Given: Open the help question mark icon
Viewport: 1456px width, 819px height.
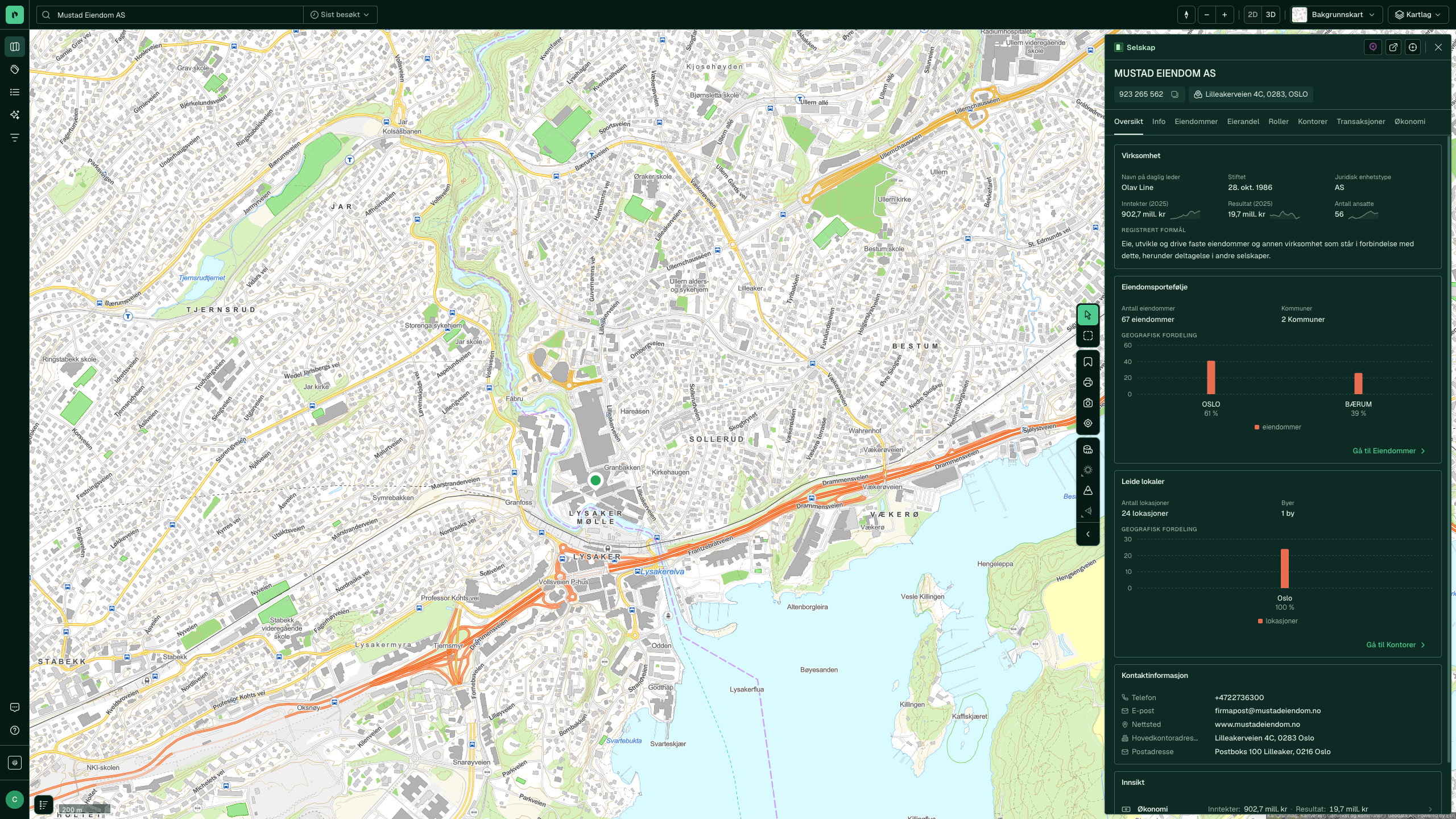Looking at the screenshot, I should pos(15,730).
